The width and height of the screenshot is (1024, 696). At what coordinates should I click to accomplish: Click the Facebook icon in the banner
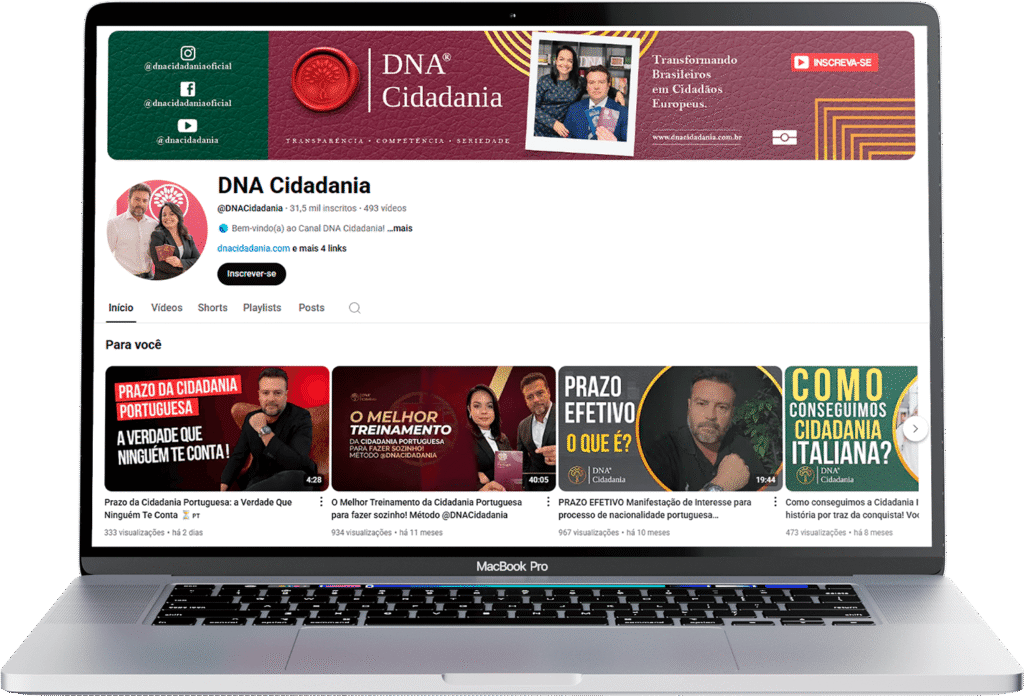tap(187, 89)
